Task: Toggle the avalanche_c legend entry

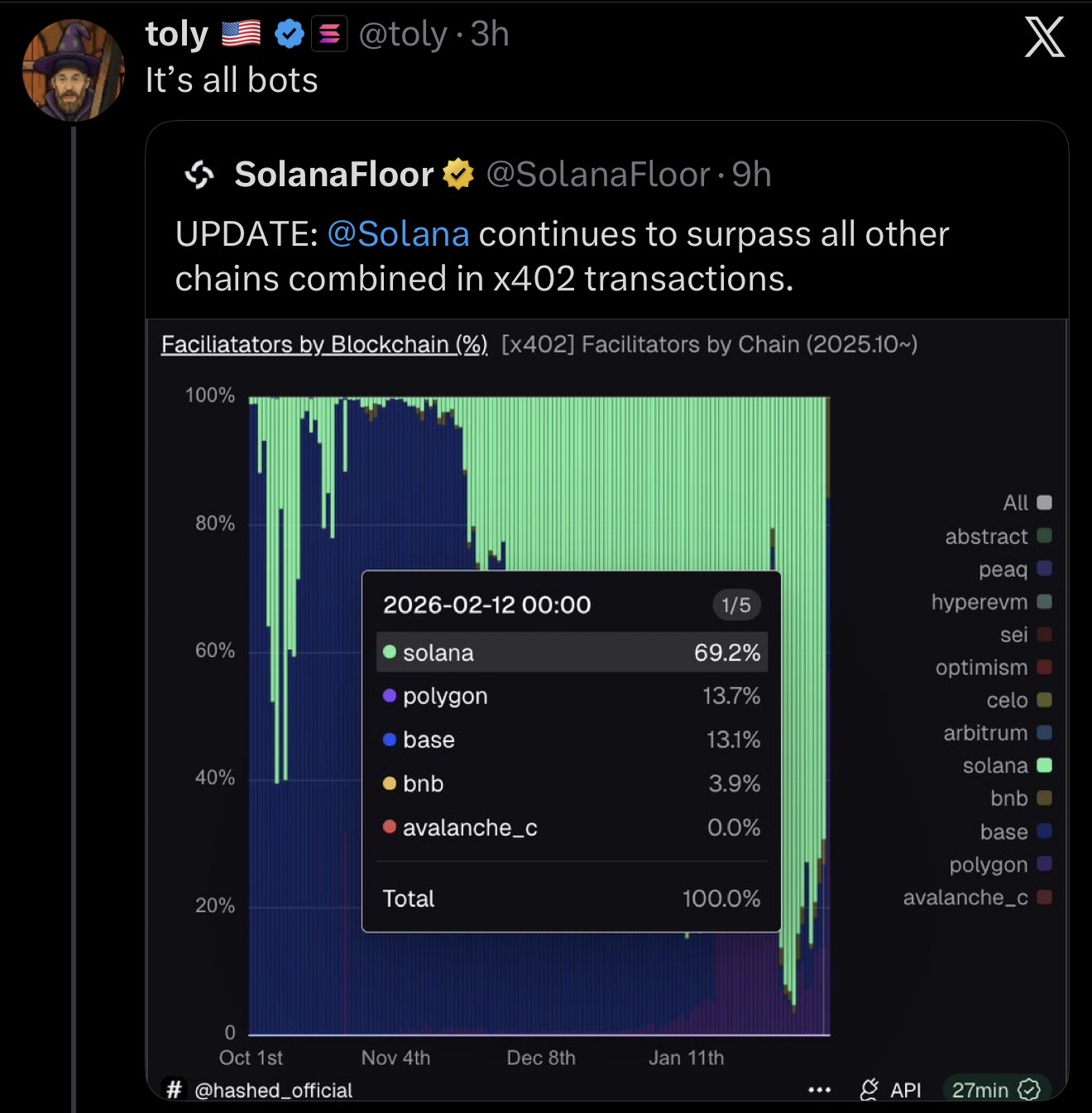Action: [976, 897]
